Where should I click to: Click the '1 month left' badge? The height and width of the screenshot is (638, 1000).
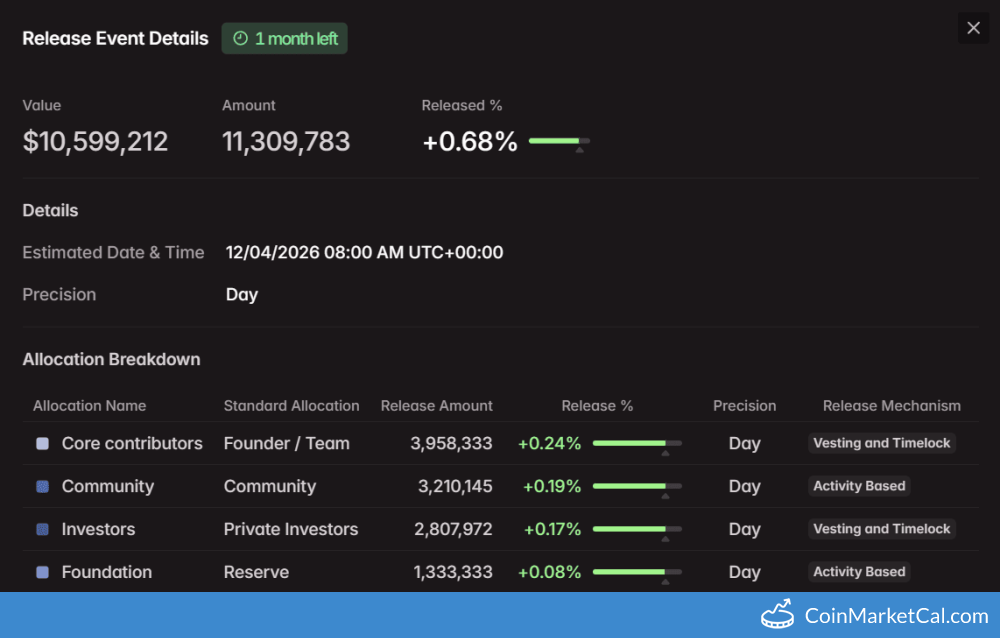coord(285,39)
